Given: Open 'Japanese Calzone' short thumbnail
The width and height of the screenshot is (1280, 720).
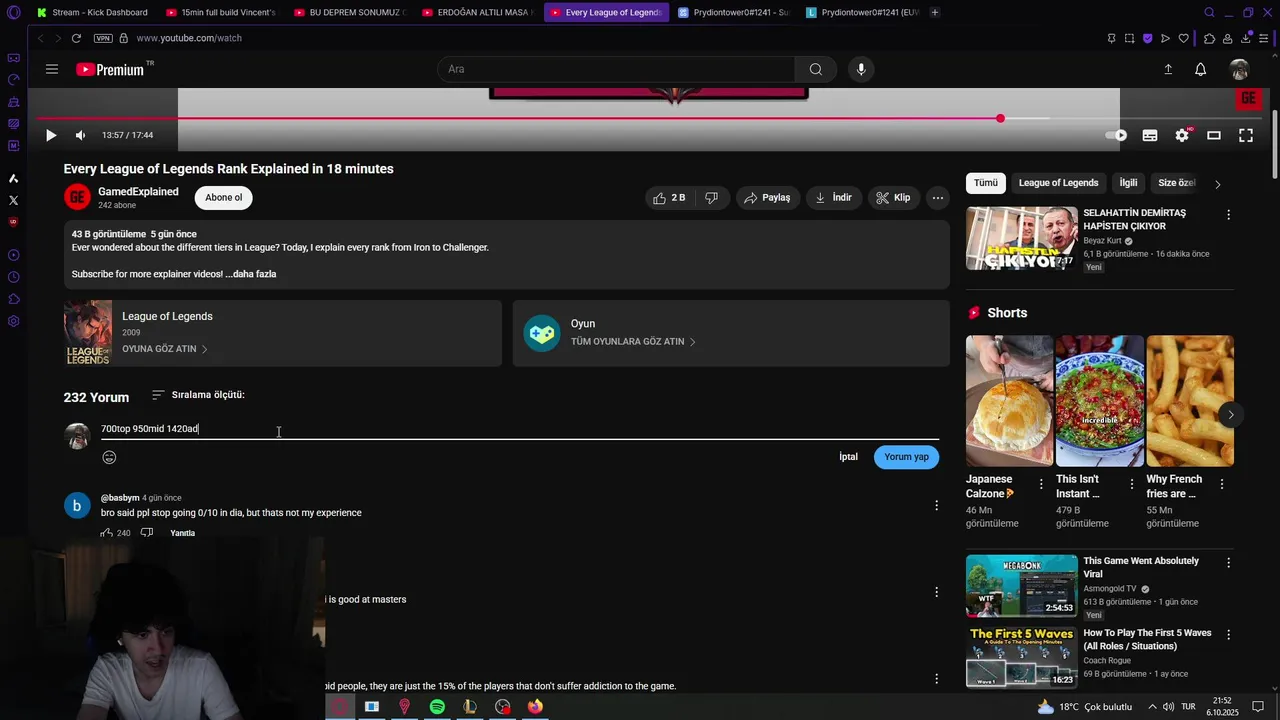Looking at the screenshot, I should (1009, 401).
